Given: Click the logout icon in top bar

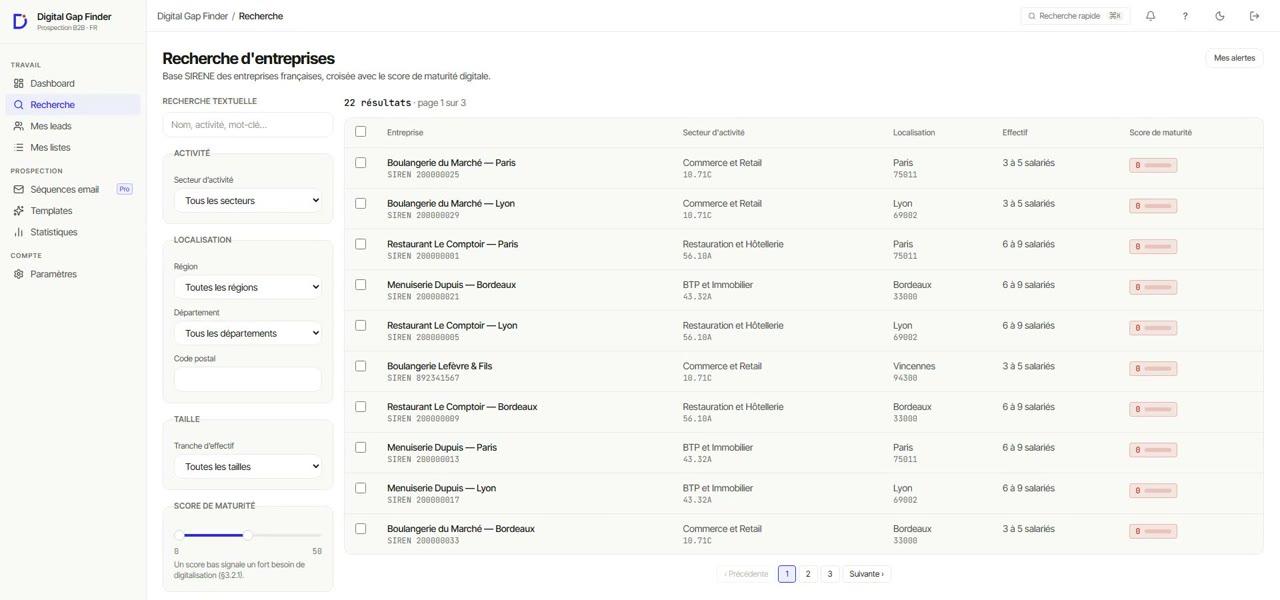Looking at the screenshot, I should point(1254,16).
